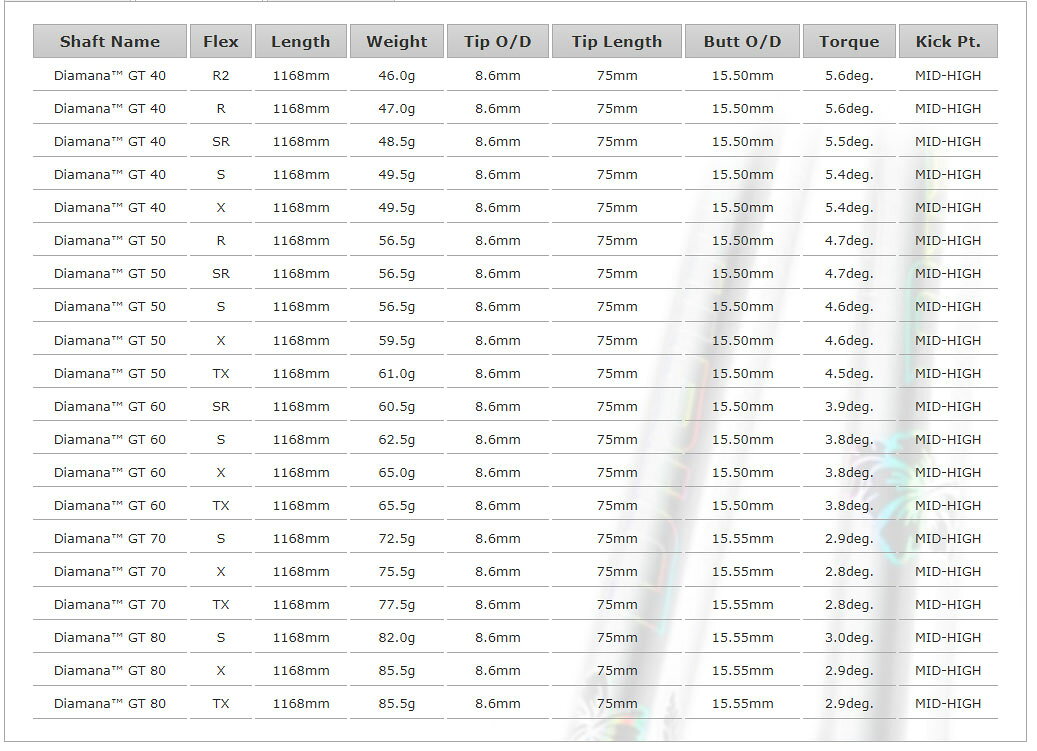1037x751 pixels.
Task: Click Diamana GT 80 in the TX flex row
Action: (x=110, y=704)
